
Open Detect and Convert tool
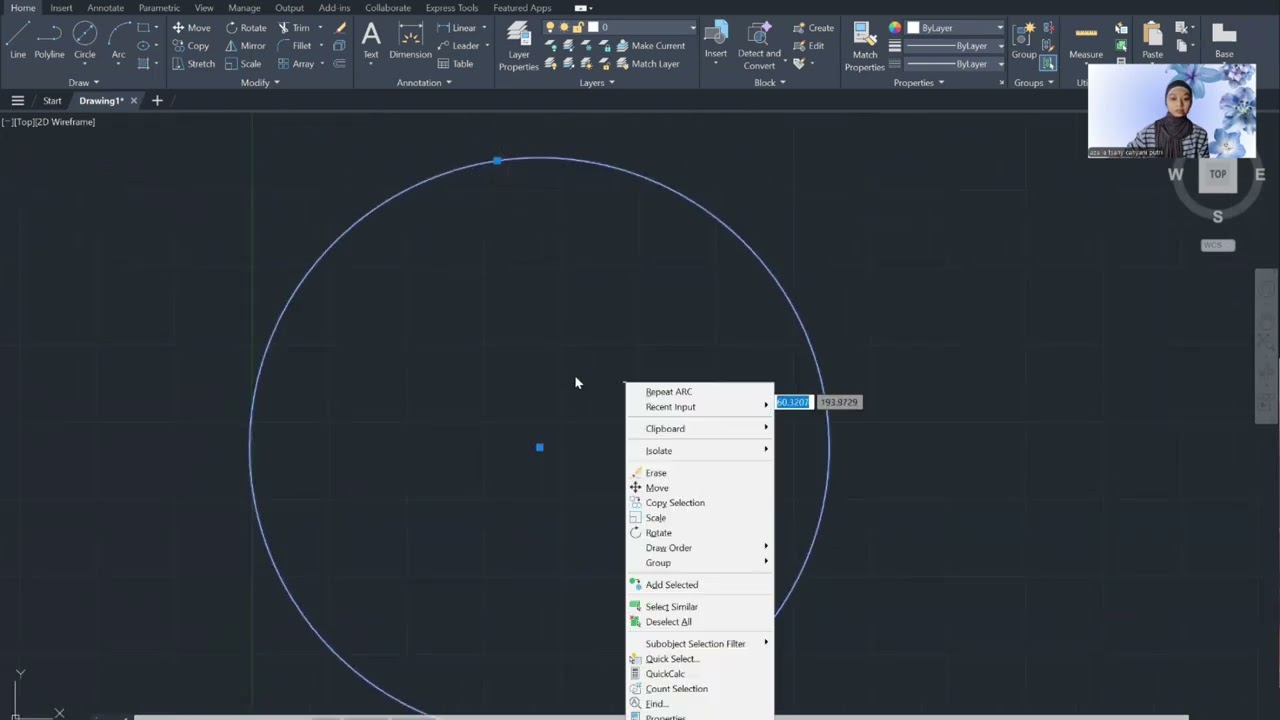click(759, 46)
